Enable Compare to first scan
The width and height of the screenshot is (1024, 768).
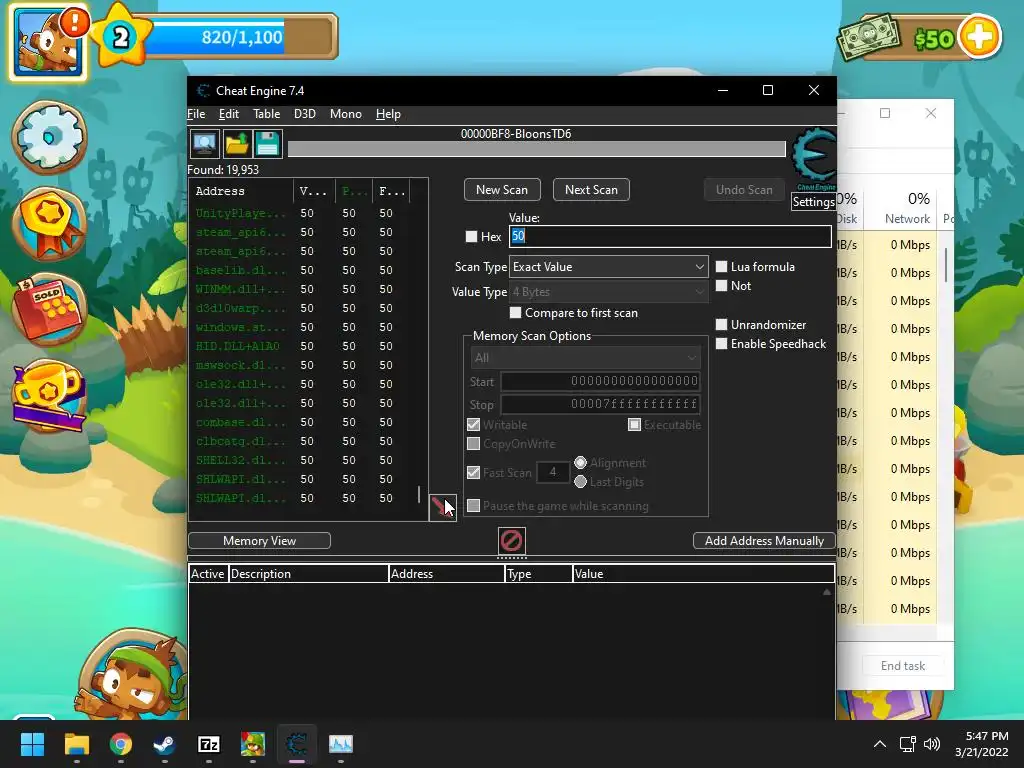click(x=515, y=313)
